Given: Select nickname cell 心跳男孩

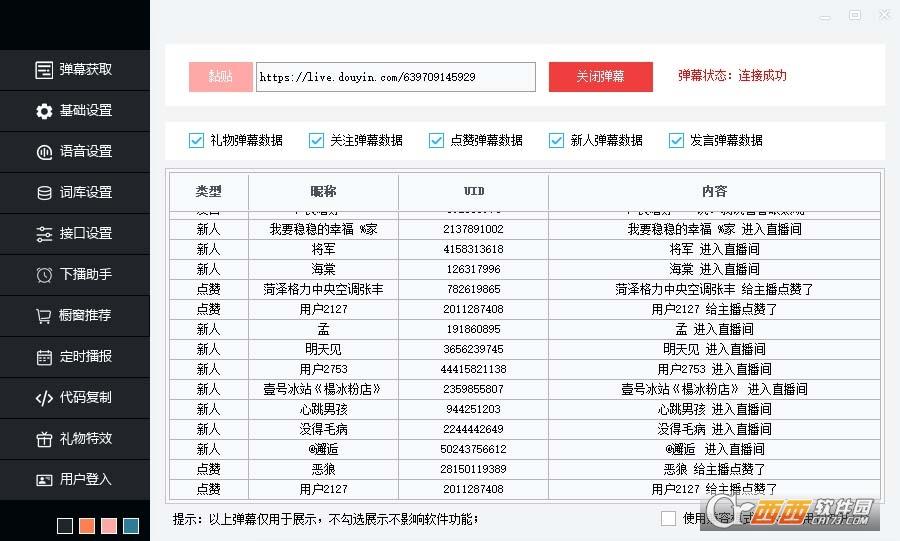Looking at the screenshot, I should [x=323, y=410].
